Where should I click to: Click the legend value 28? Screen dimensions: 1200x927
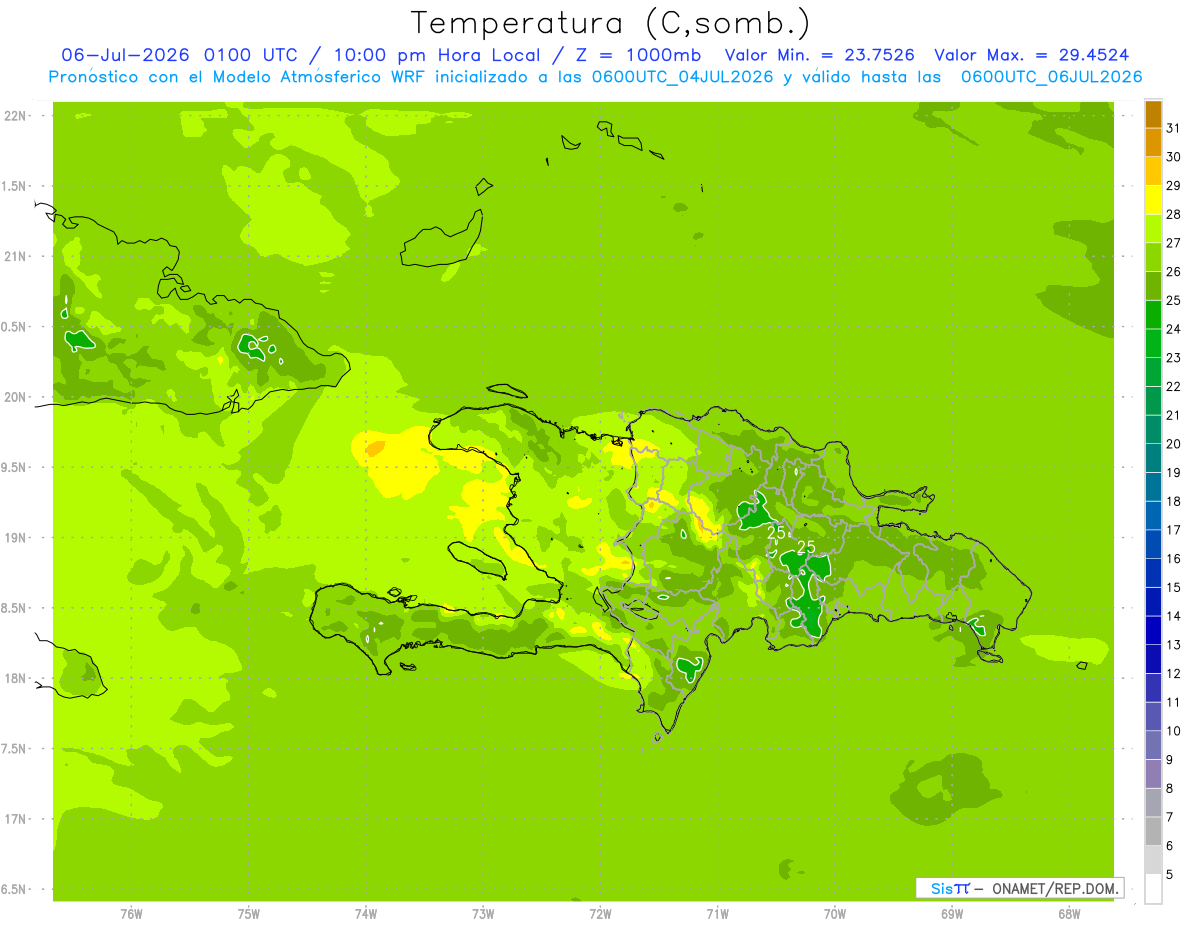pyautogui.click(x=1173, y=214)
